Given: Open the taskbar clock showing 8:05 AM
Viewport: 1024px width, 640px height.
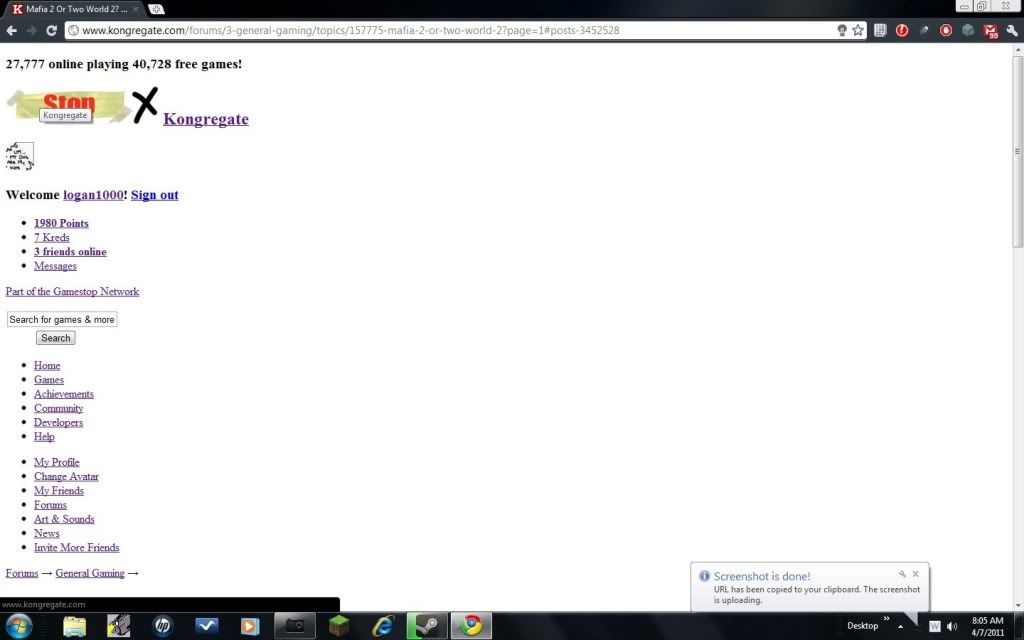Looking at the screenshot, I should (x=987, y=626).
